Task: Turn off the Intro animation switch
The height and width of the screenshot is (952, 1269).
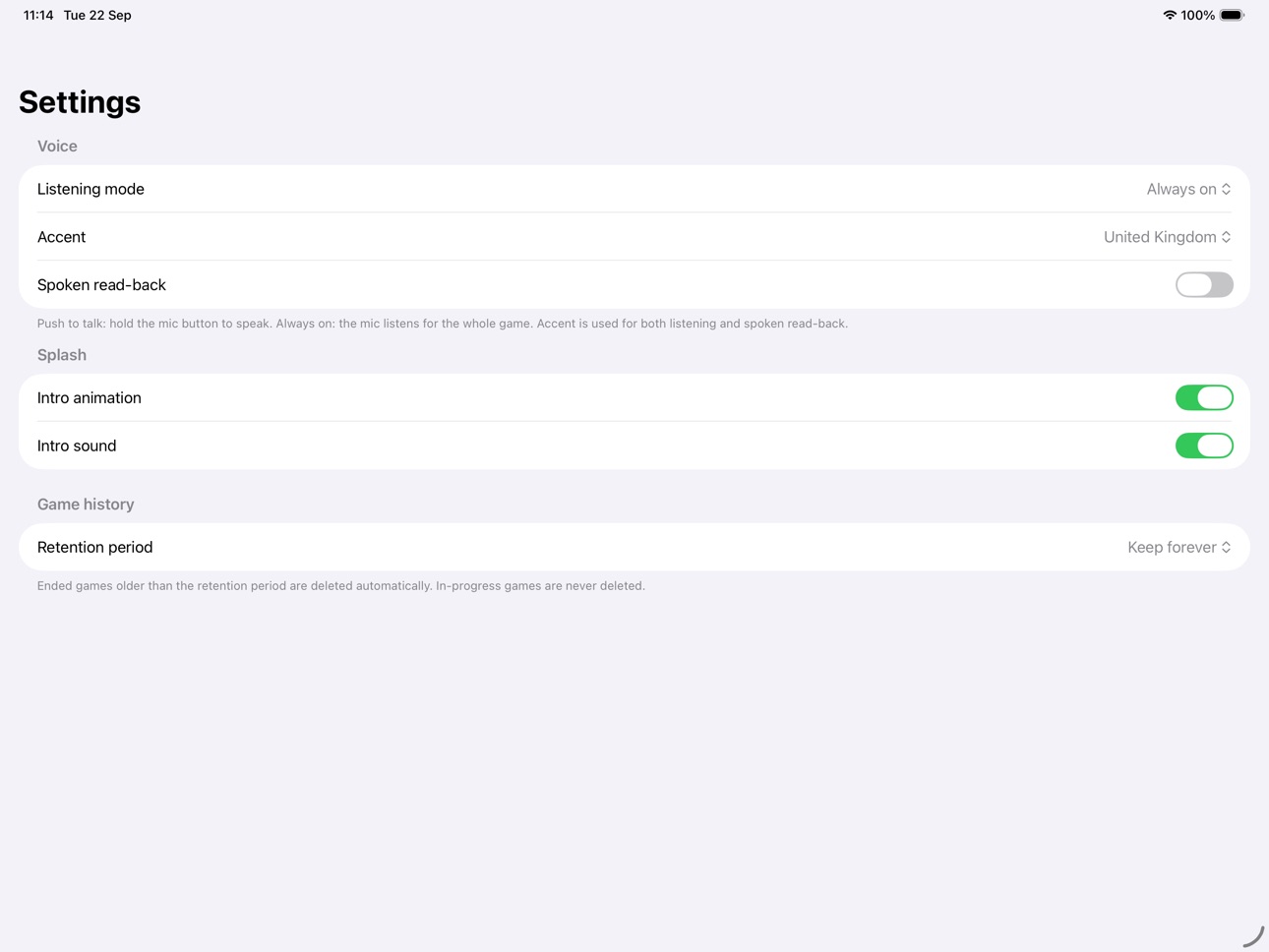Action: [x=1204, y=397]
